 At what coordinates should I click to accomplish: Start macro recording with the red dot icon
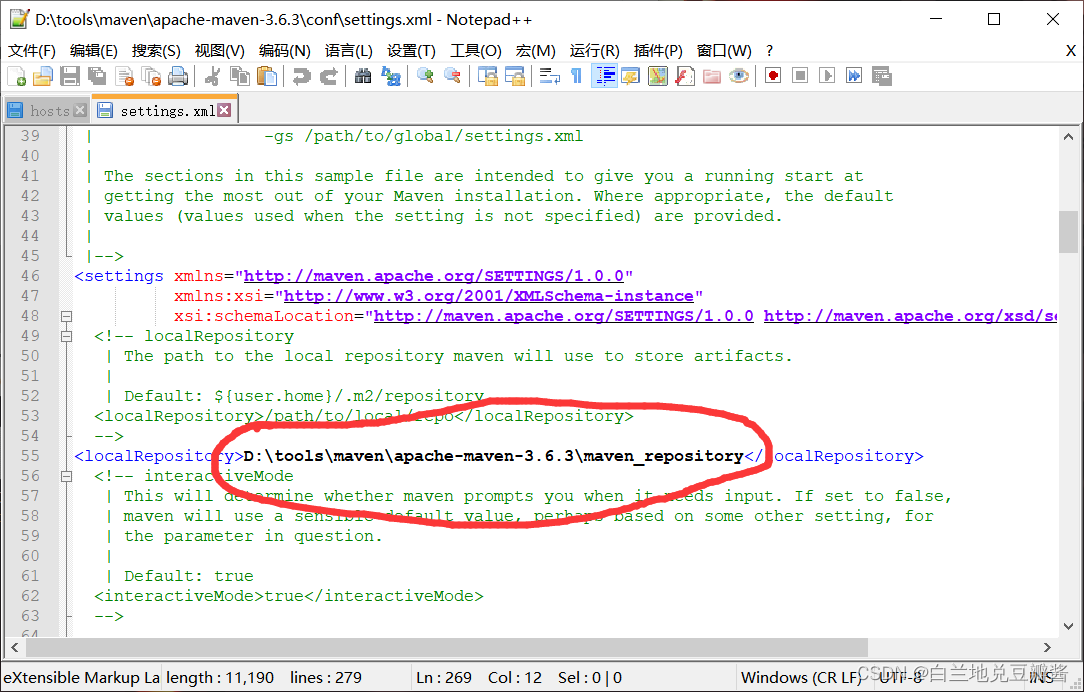click(773, 76)
